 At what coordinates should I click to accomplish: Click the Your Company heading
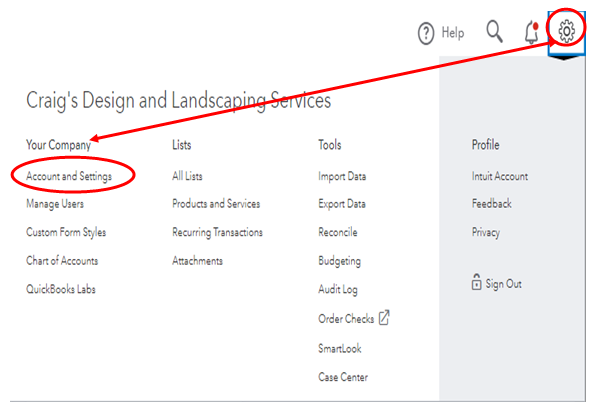[58, 145]
